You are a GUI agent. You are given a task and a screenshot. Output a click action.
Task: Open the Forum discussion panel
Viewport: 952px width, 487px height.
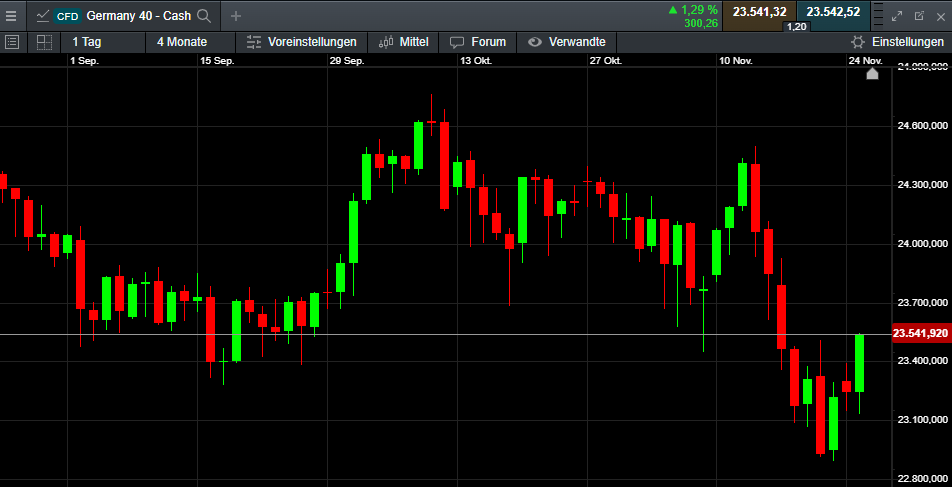[478, 42]
